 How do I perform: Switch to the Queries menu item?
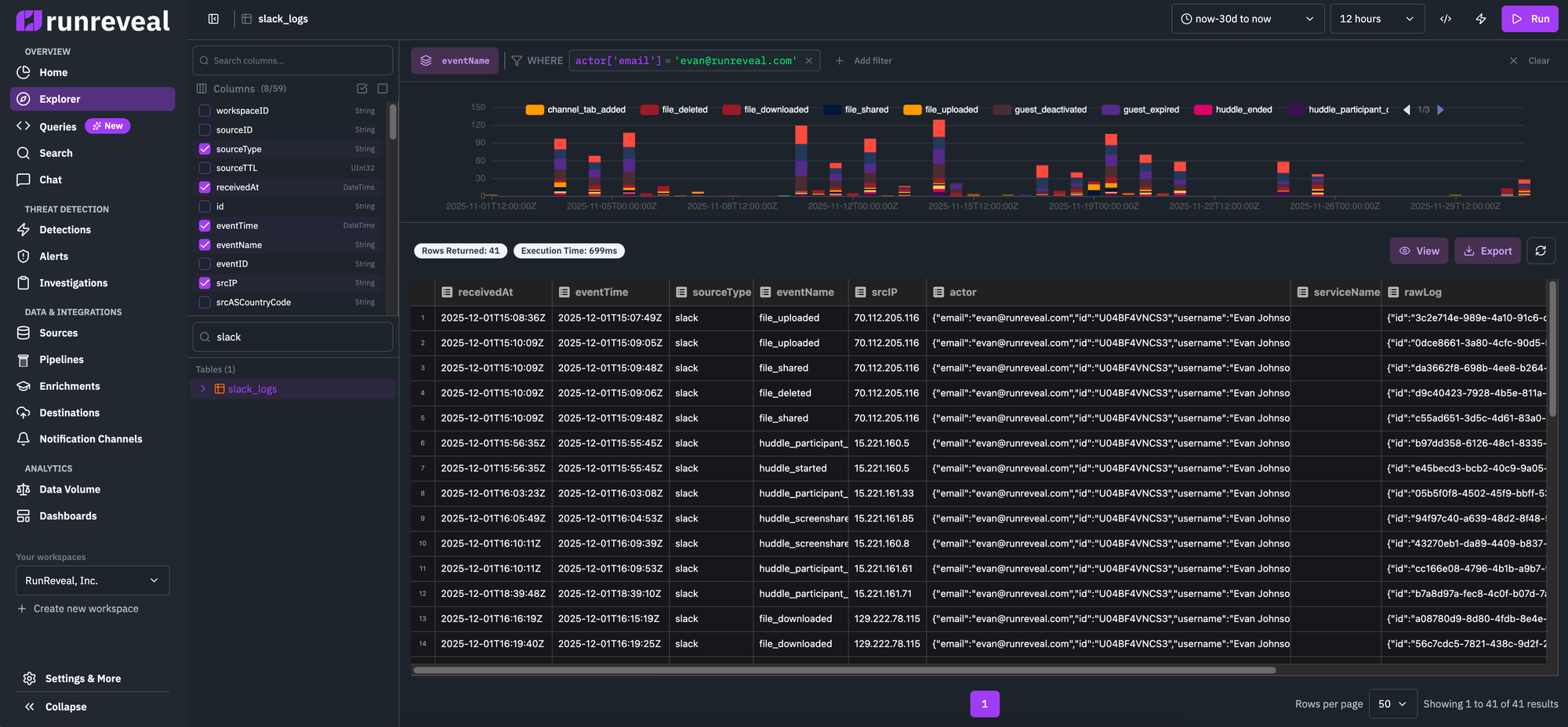(x=56, y=125)
